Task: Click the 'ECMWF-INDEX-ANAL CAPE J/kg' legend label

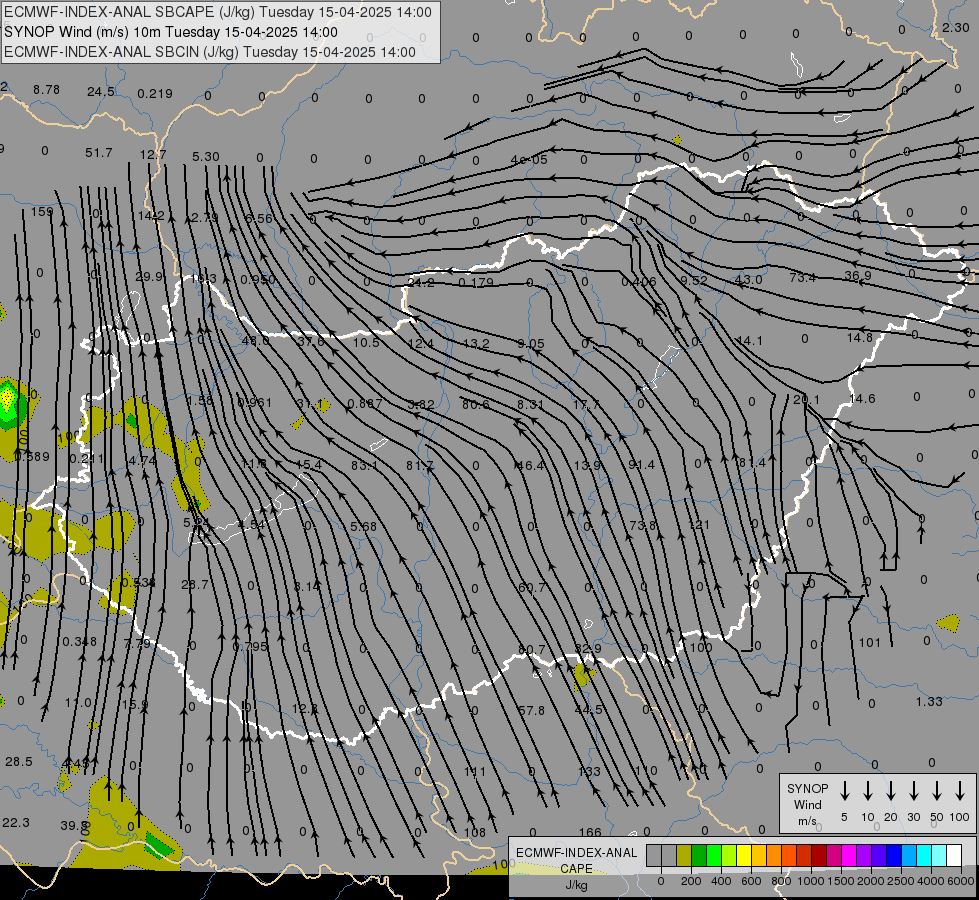Action: [x=577, y=868]
